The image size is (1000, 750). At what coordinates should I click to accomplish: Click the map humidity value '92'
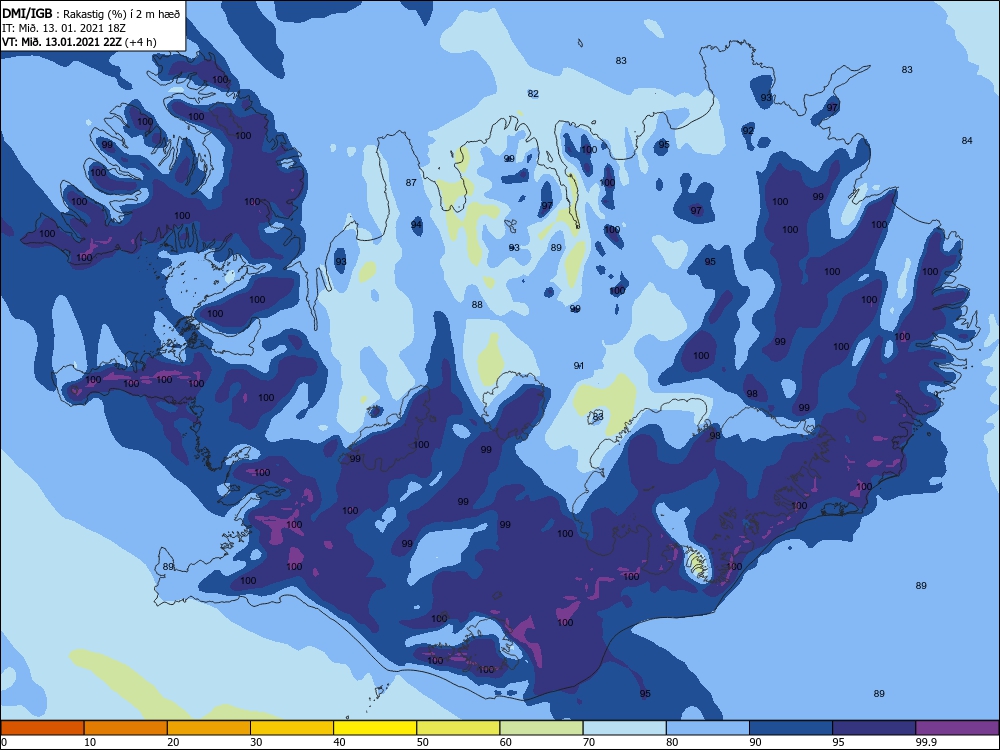(x=748, y=130)
